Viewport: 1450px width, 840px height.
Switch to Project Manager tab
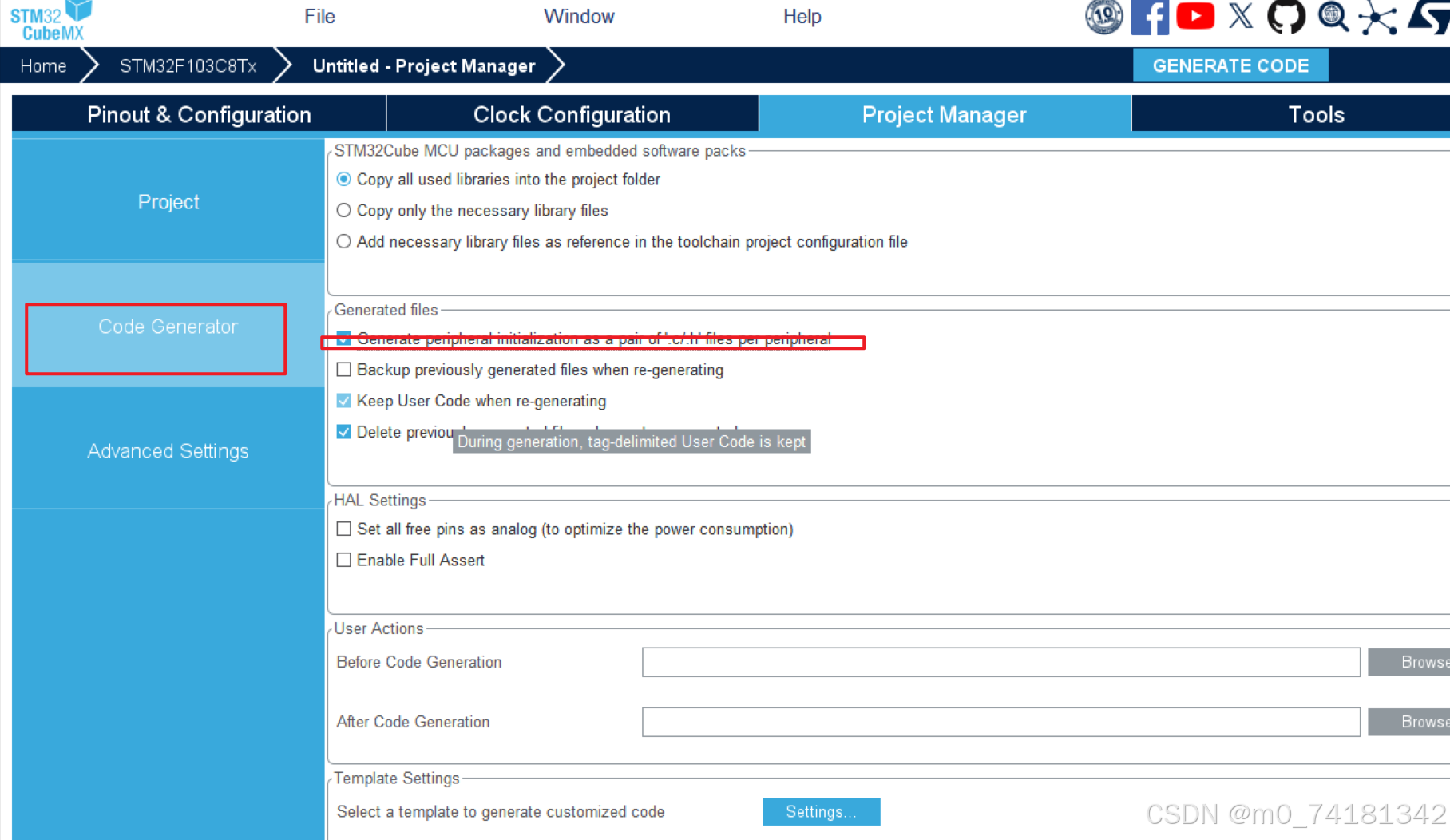click(x=944, y=114)
